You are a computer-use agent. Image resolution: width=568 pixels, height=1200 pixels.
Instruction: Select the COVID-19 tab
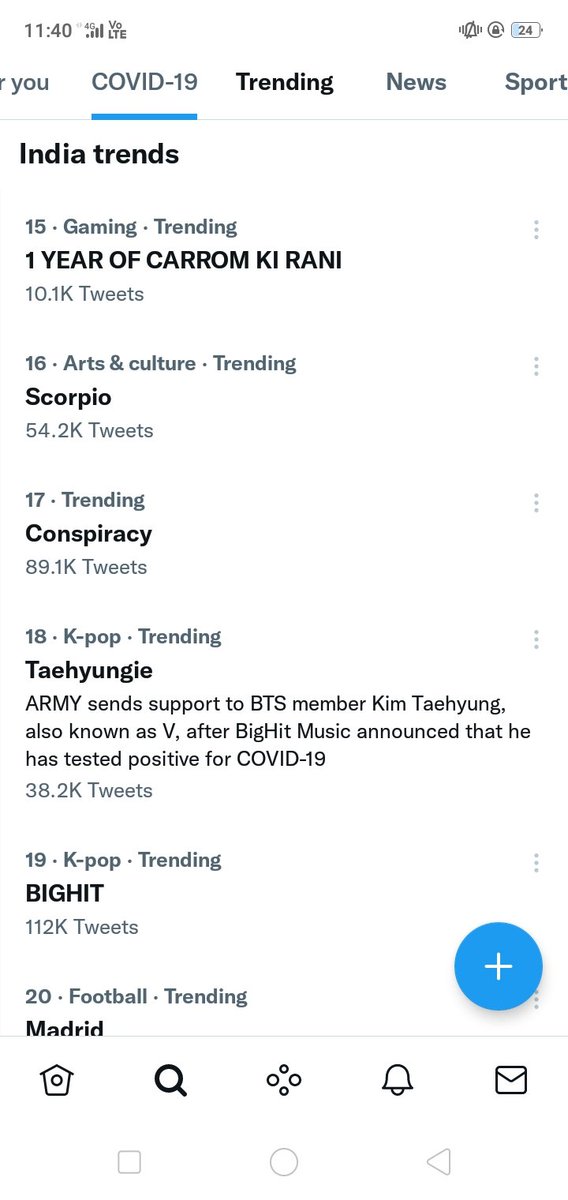point(144,82)
